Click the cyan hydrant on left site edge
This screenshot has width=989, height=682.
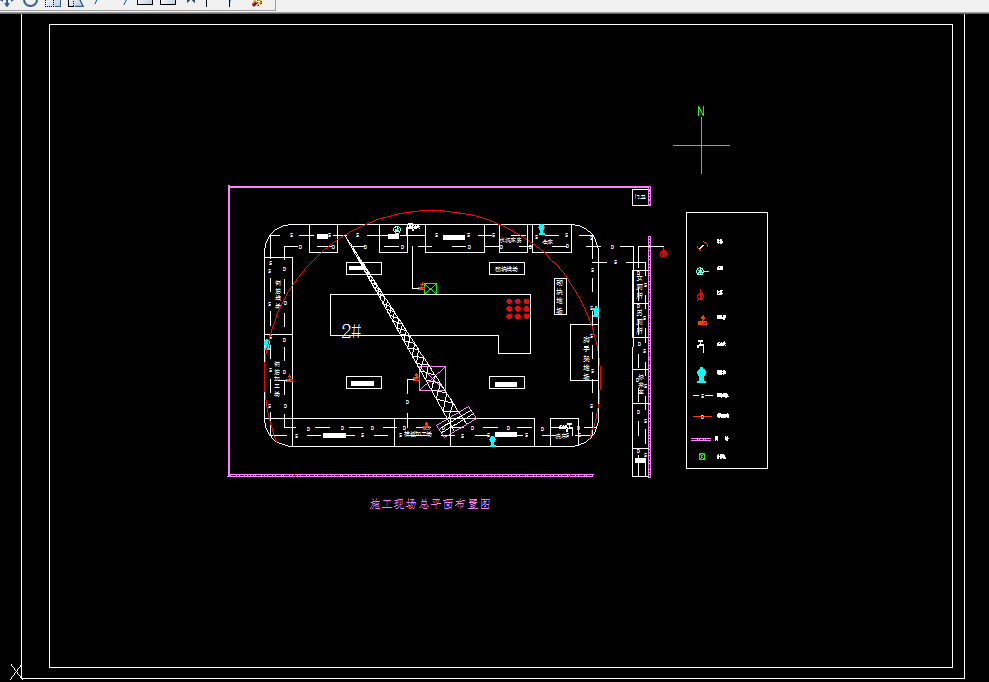pyautogui.click(x=267, y=344)
